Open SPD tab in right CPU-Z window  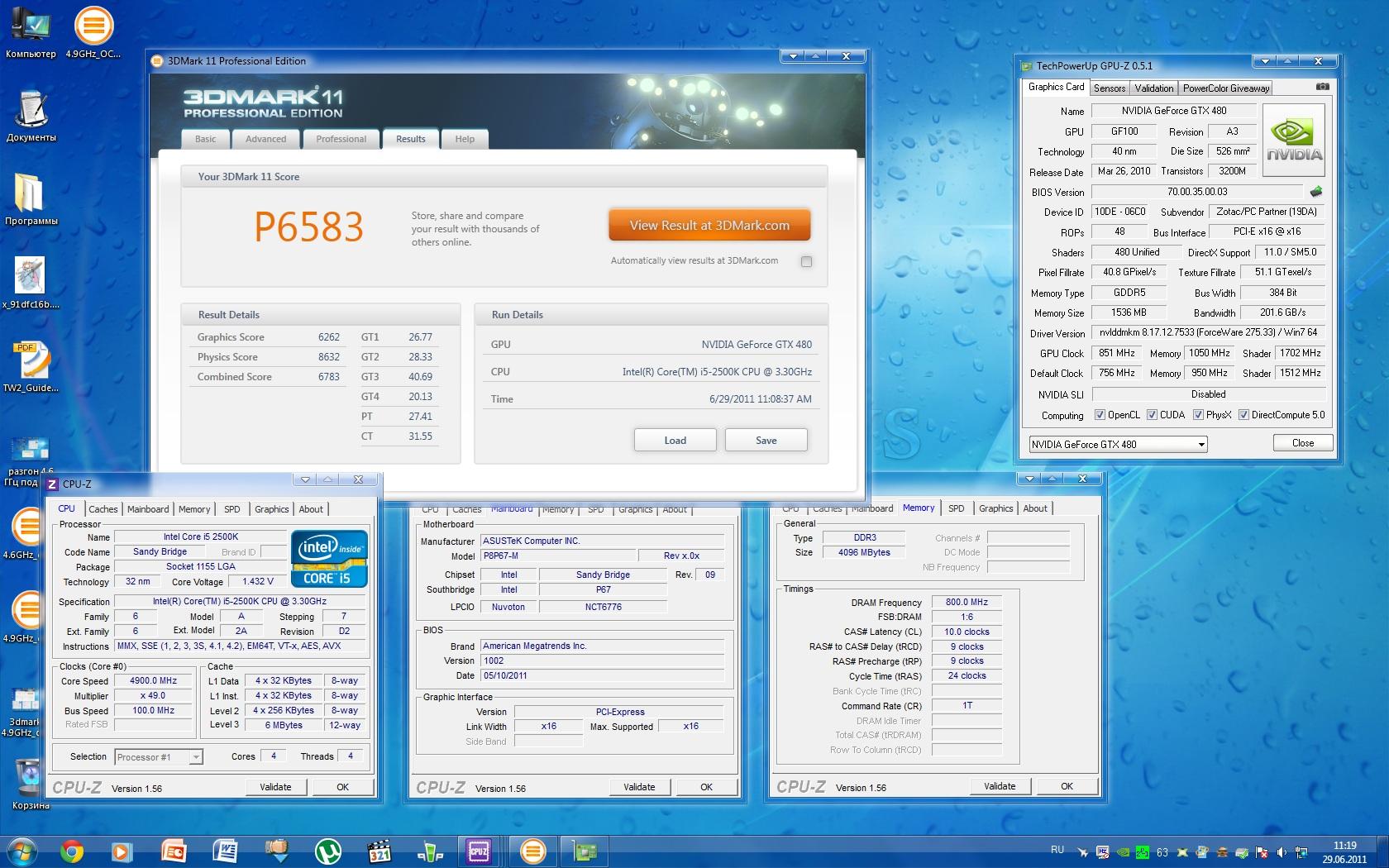[957, 508]
